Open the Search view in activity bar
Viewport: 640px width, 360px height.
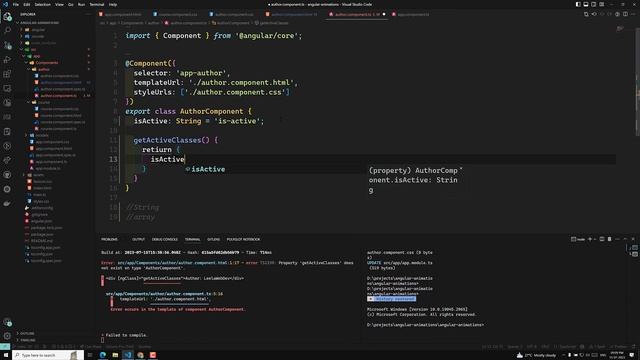coord(7,30)
